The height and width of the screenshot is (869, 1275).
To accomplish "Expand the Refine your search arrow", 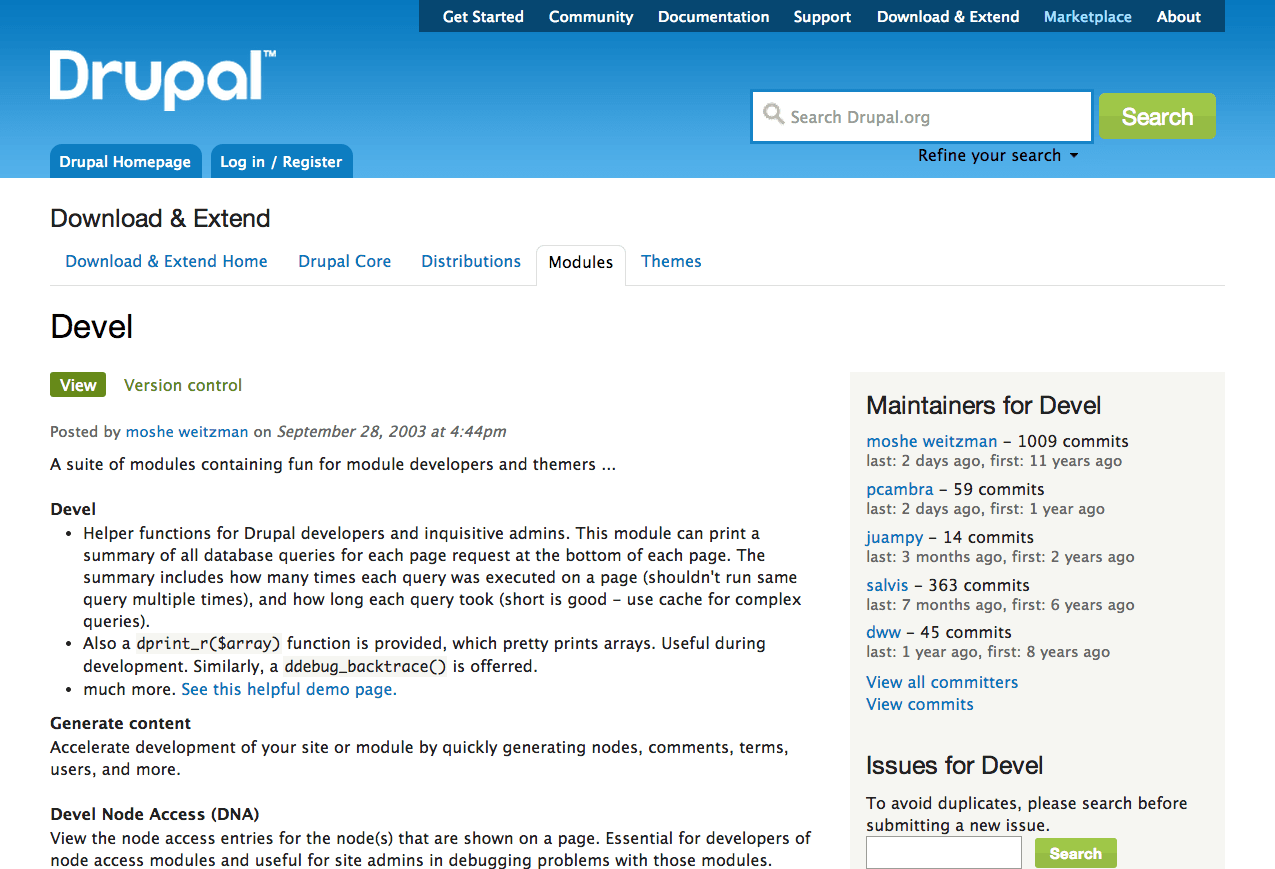I will click(x=1074, y=156).
